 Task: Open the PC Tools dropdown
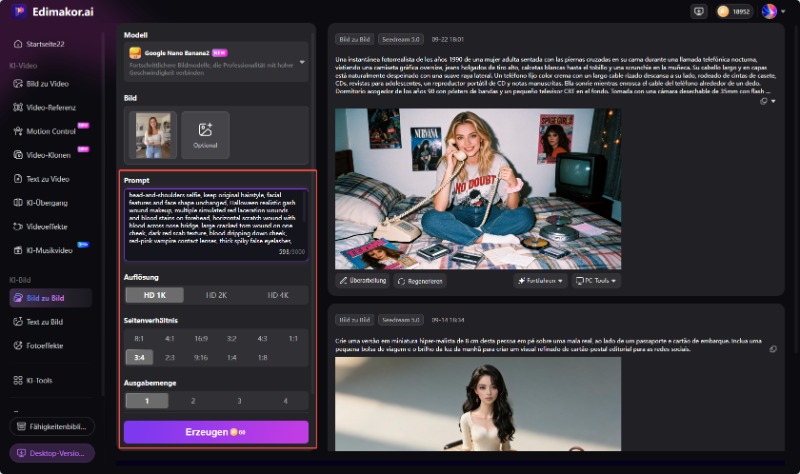(x=596, y=281)
